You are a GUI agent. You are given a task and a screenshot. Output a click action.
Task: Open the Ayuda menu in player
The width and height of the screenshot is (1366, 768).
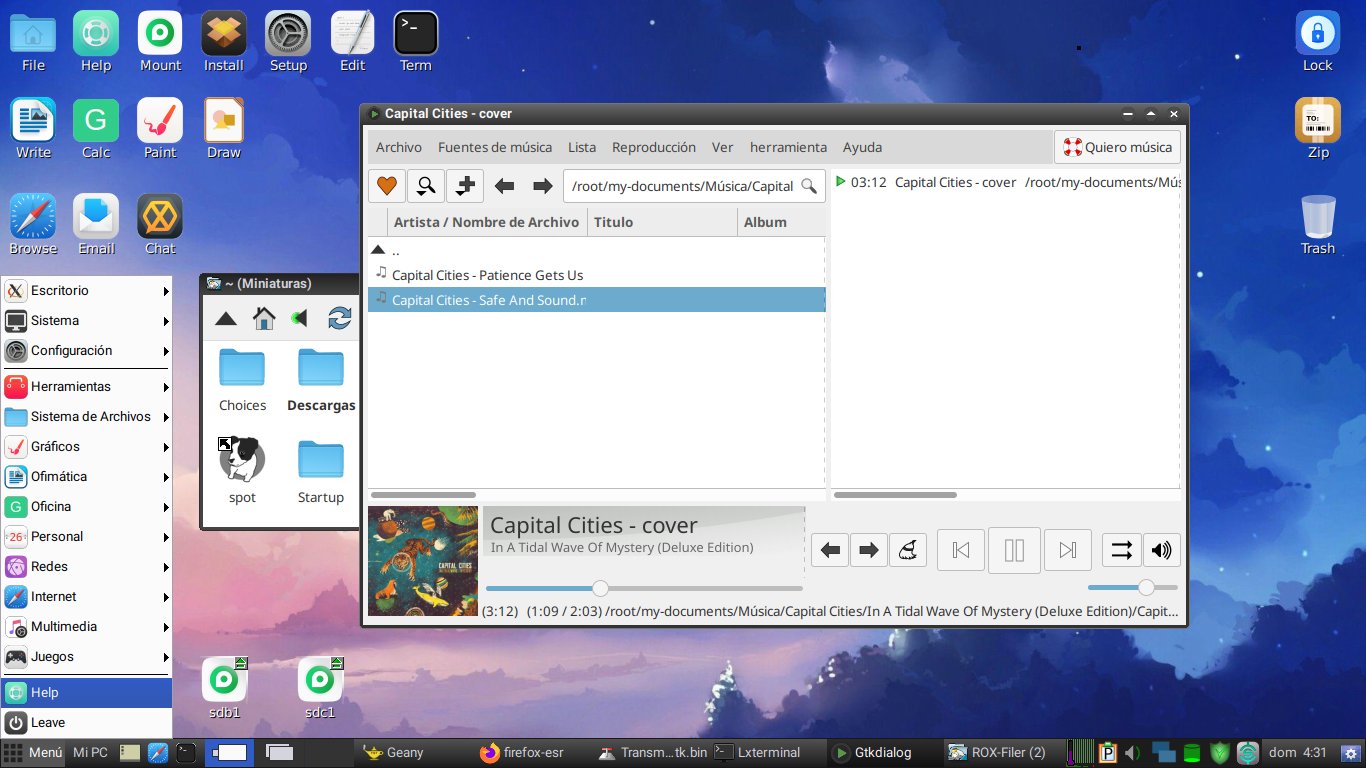862,147
